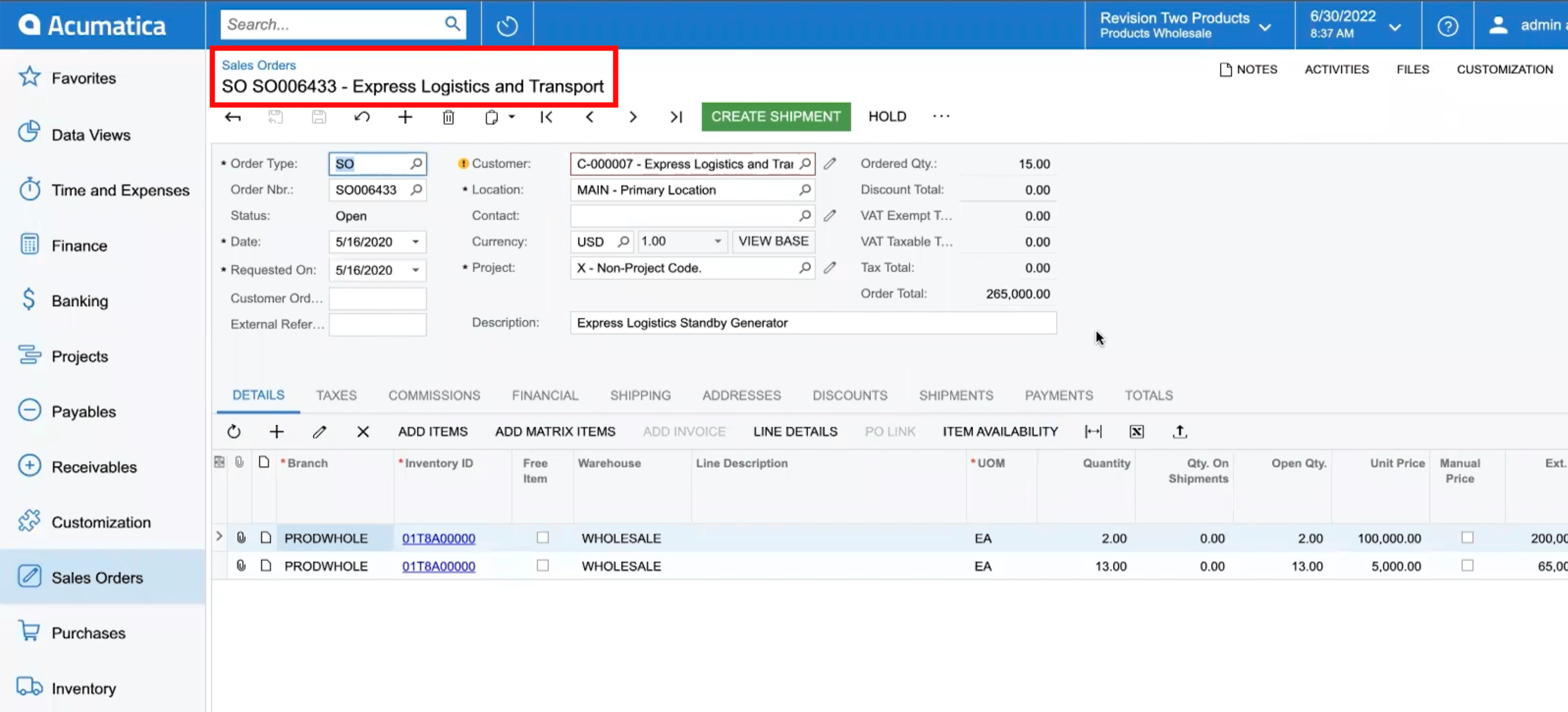Viewport: 1568px width, 712px height.
Task: Click the VIEW BASE button
Action: [x=773, y=241]
